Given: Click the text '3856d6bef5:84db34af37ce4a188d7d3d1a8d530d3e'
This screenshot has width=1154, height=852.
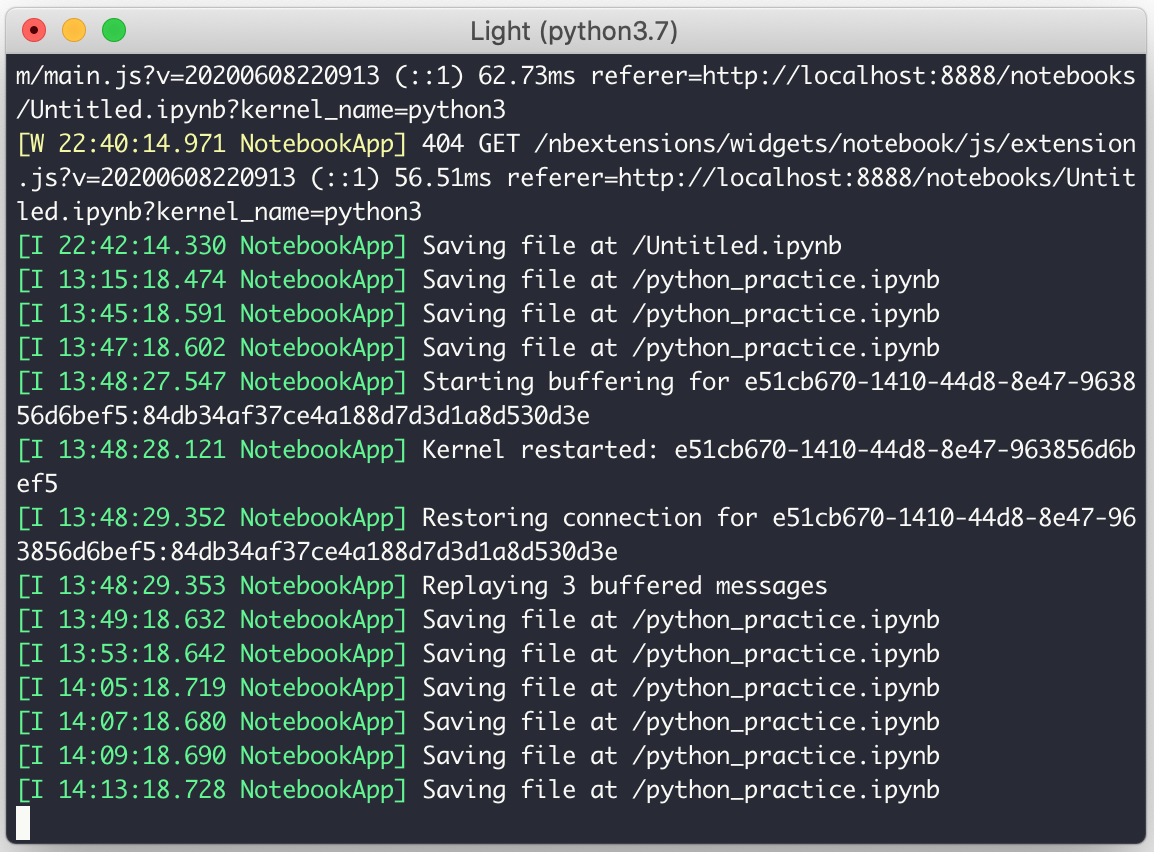Looking at the screenshot, I should [x=317, y=552].
